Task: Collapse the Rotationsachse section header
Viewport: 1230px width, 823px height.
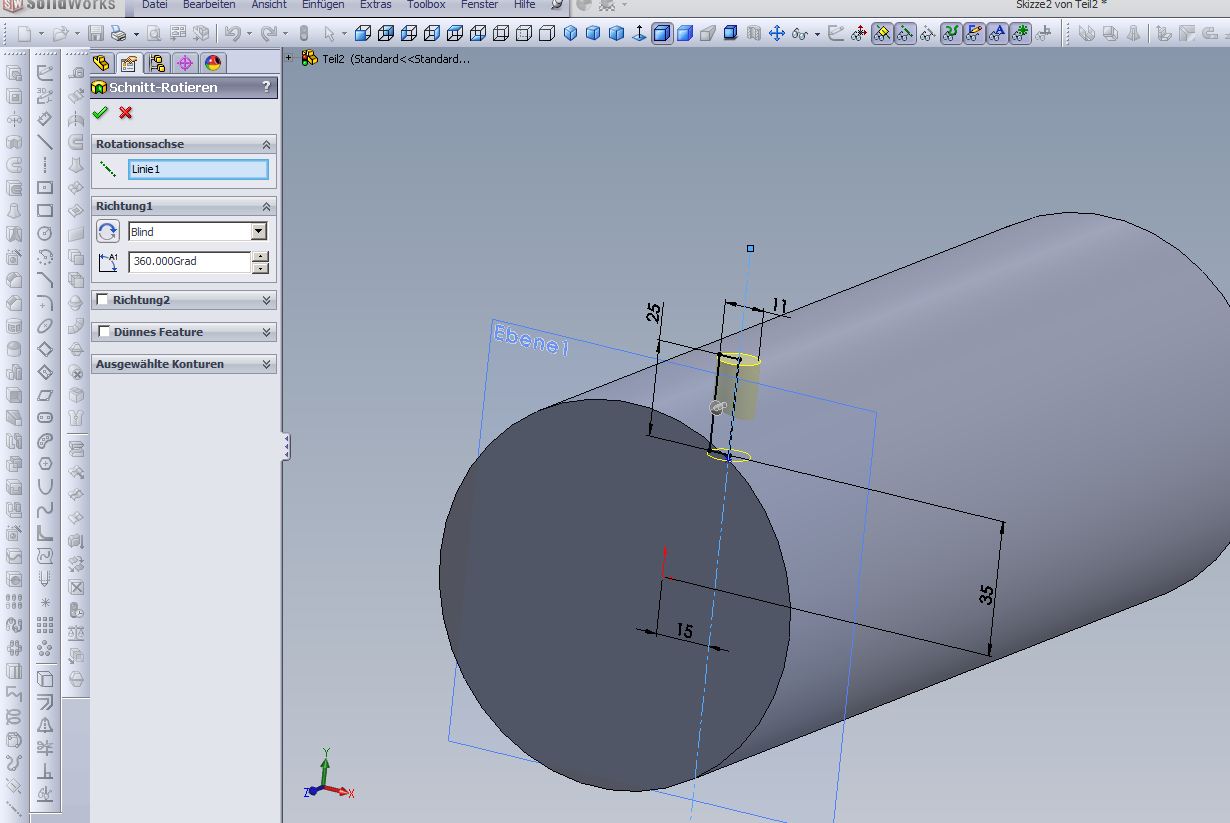Action: (x=267, y=144)
